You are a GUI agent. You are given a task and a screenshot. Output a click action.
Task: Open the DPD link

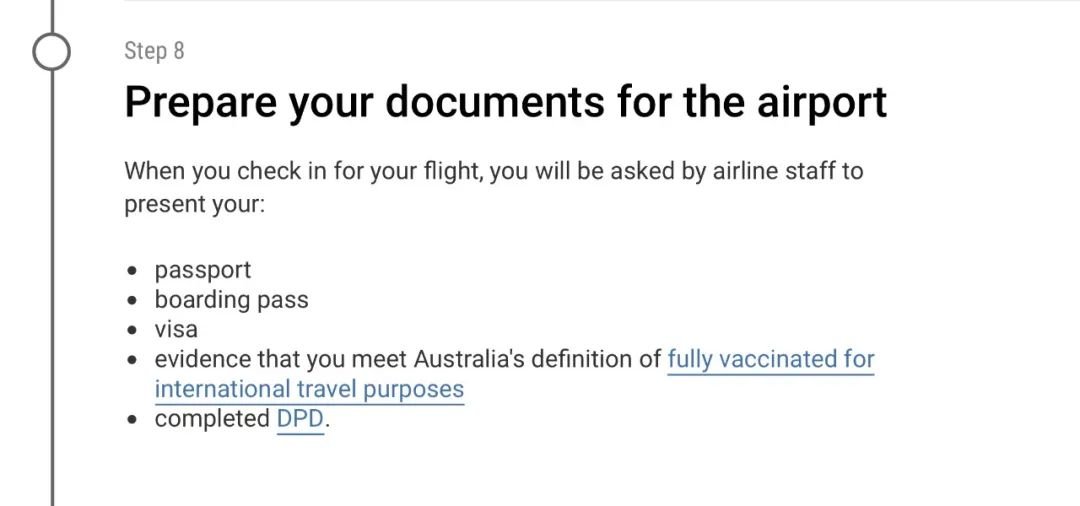300,419
